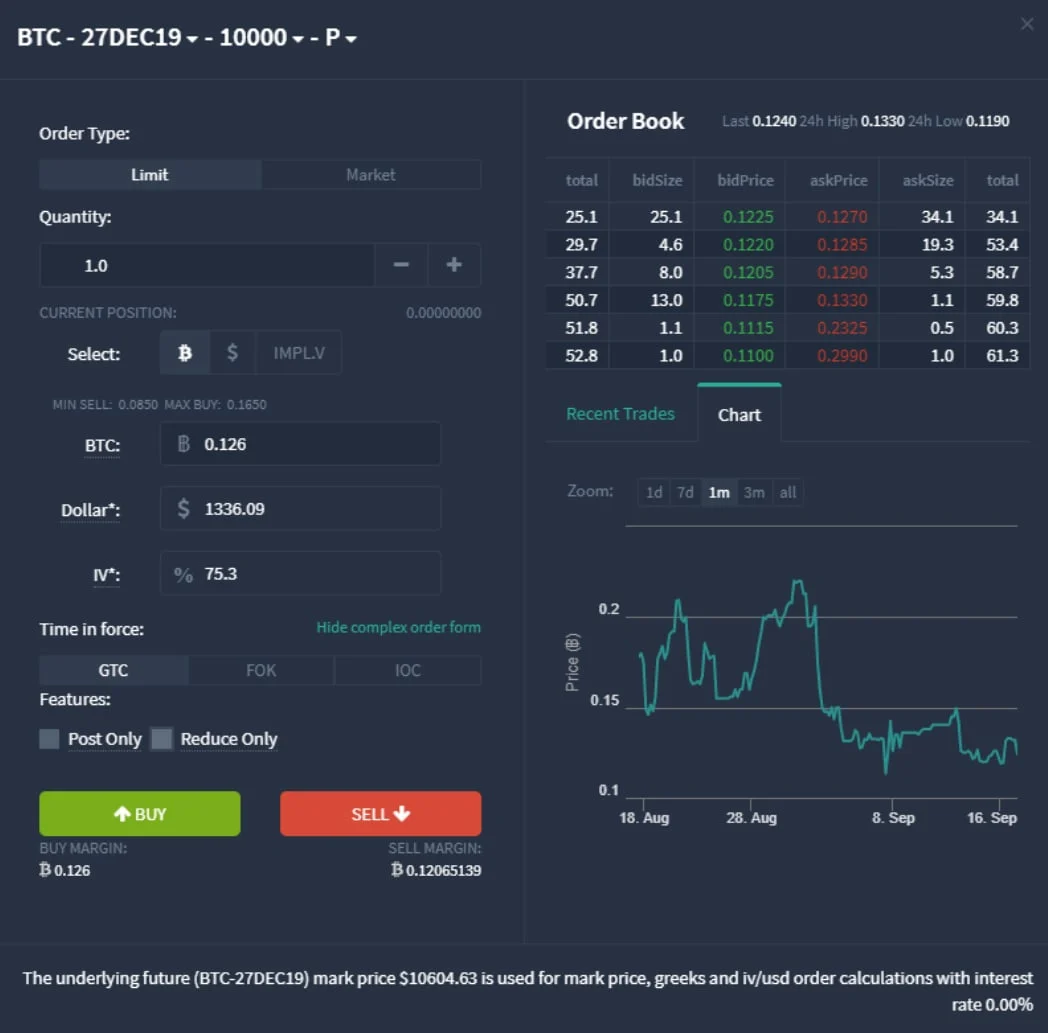Open the P option type dropdown
Screen dimensions: 1048x1033
click(341, 37)
